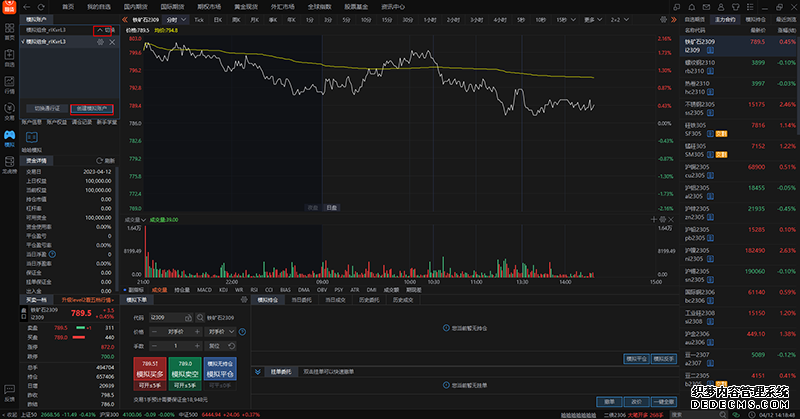Click the 创建模拟账户 button

(x=91, y=107)
